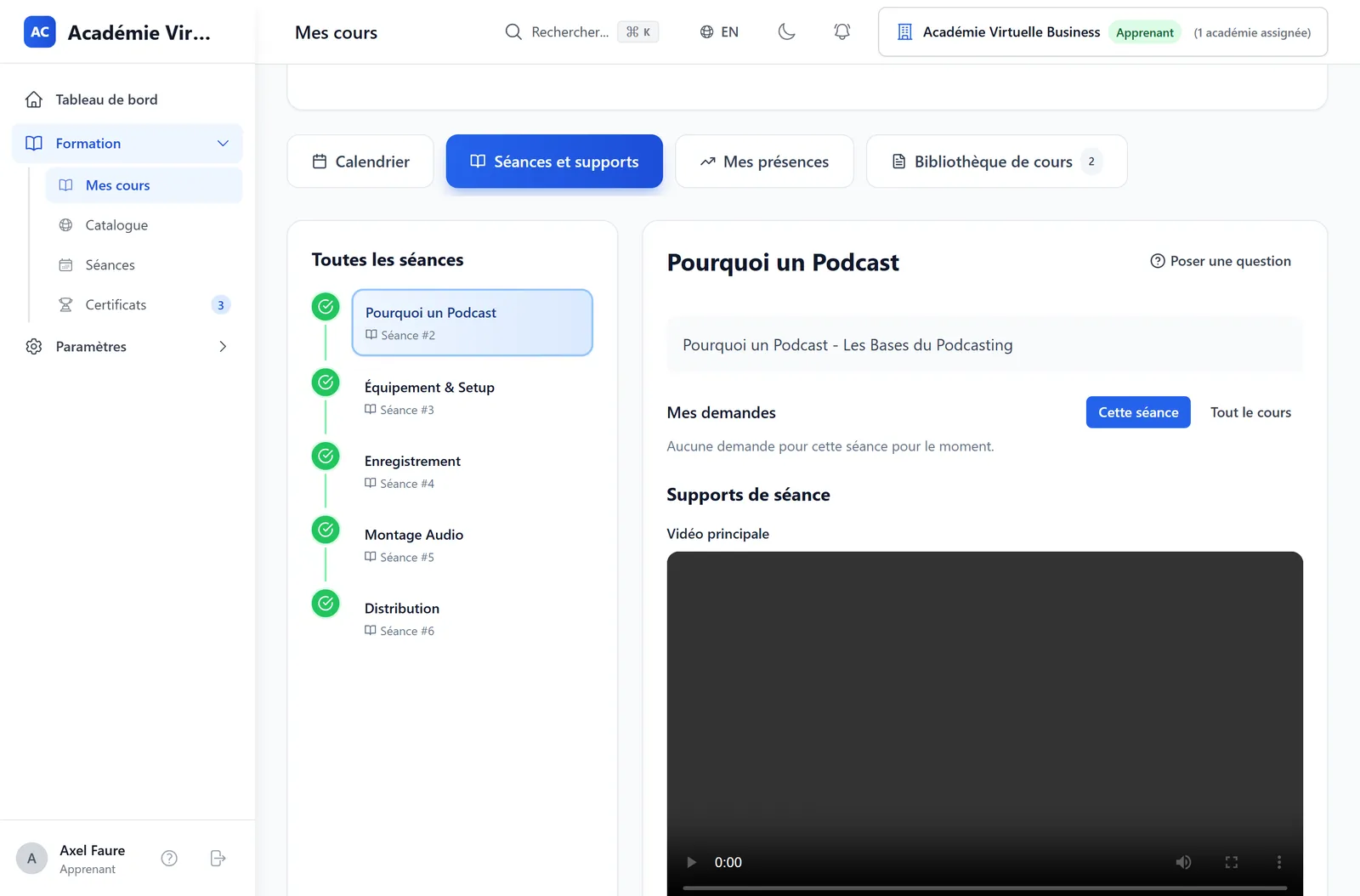
Task: Collapse the Formation menu chevron
Action: tap(223, 144)
